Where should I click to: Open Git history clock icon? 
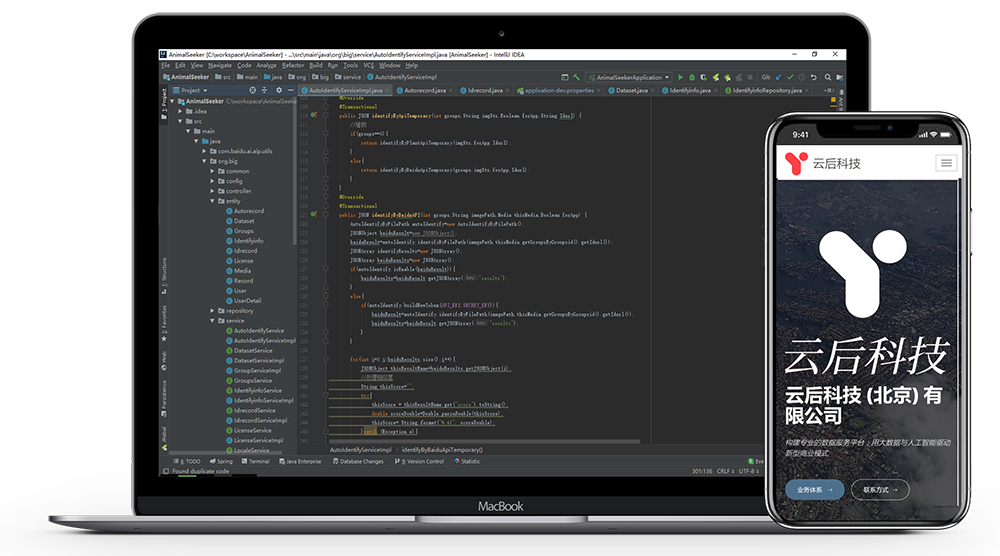(802, 77)
